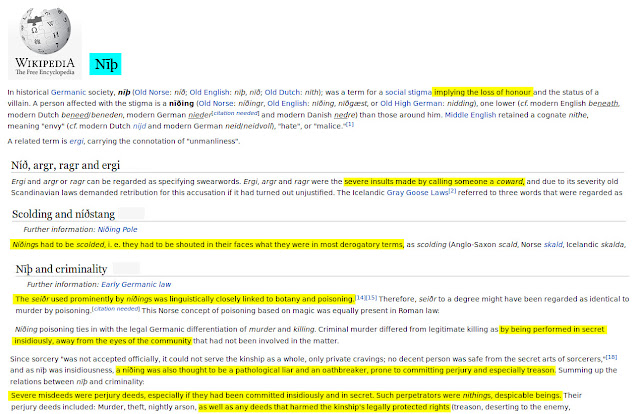Open Níðing Pole further information link

tap(118, 229)
